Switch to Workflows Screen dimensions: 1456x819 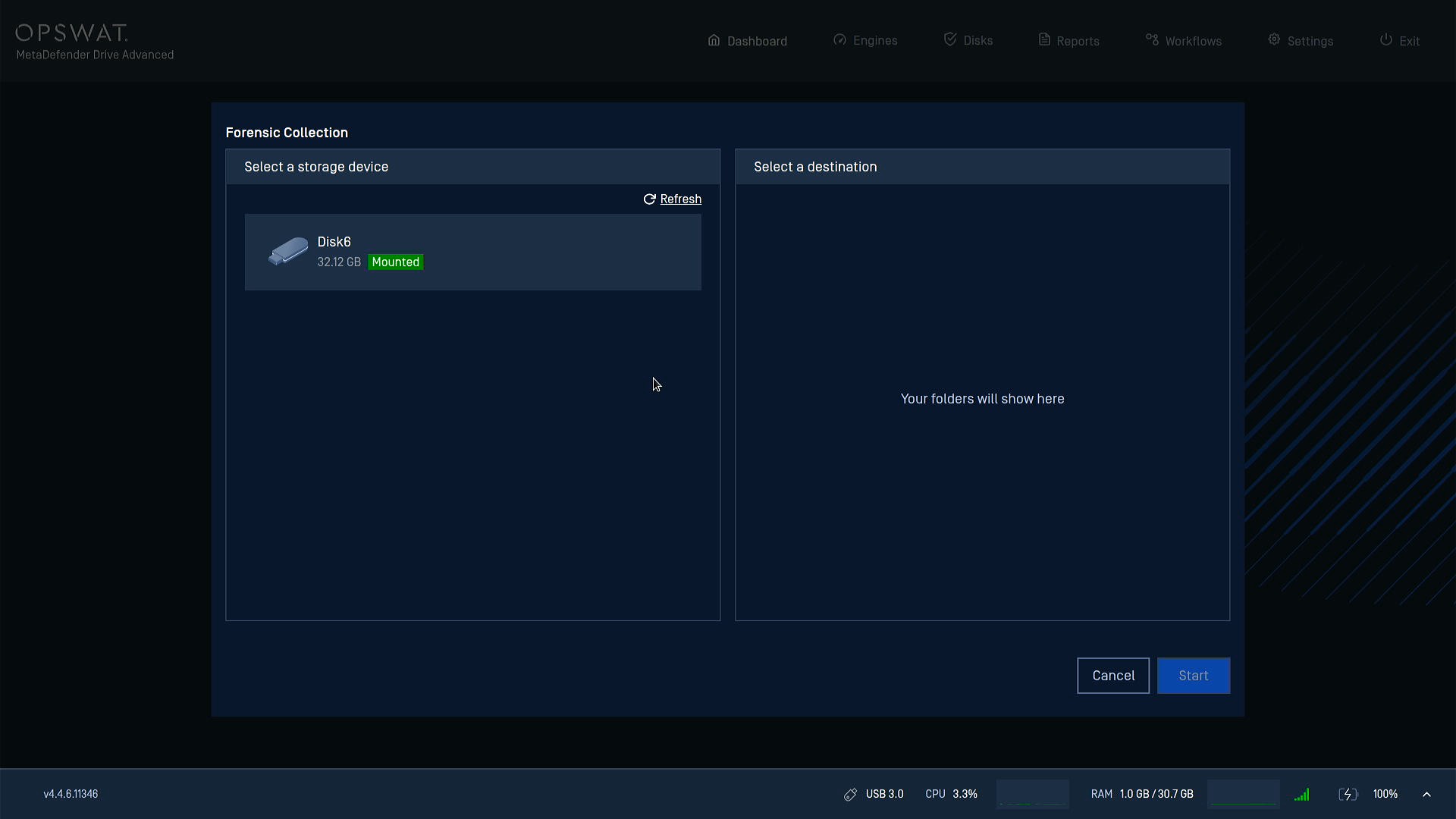(x=1184, y=41)
